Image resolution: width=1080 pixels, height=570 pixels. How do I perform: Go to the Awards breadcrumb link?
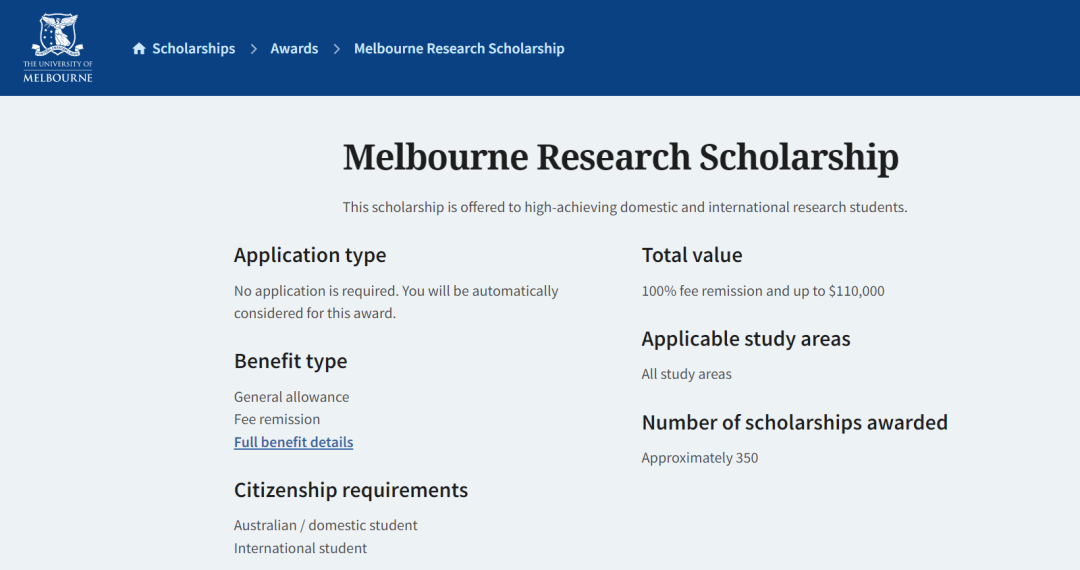[x=294, y=49]
